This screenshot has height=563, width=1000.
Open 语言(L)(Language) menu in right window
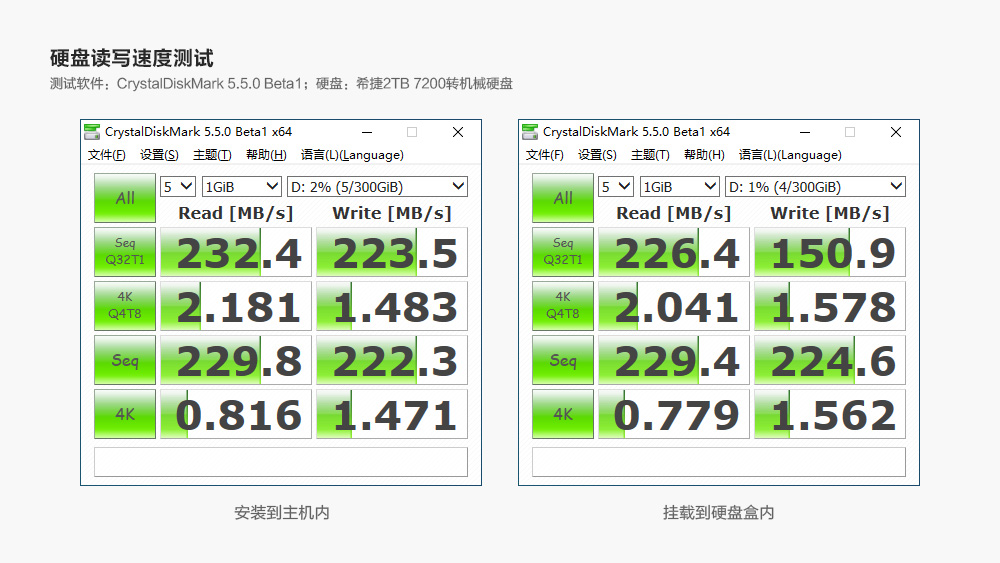[790, 155]
